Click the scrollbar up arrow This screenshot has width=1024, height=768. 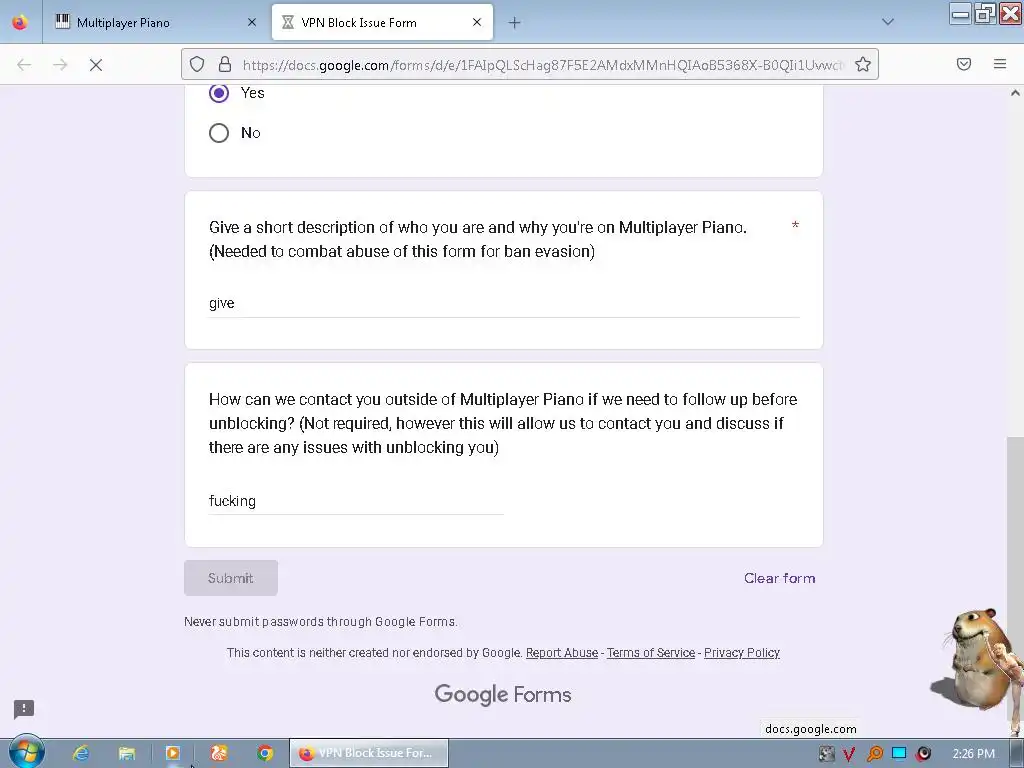click(1016, 93)
